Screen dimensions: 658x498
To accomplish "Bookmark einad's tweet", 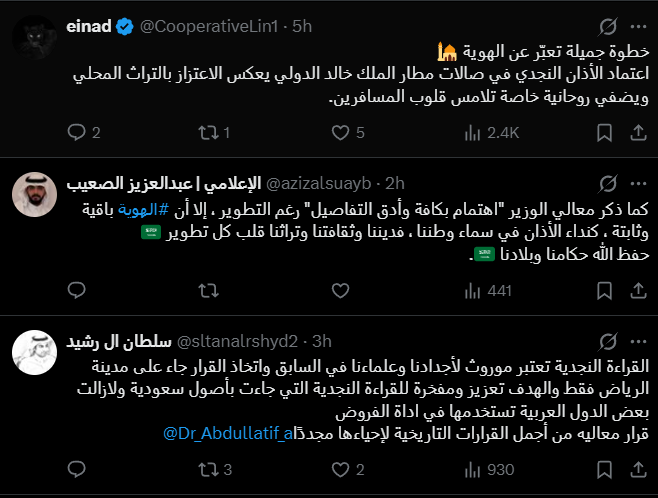I will tap(604, 132).
